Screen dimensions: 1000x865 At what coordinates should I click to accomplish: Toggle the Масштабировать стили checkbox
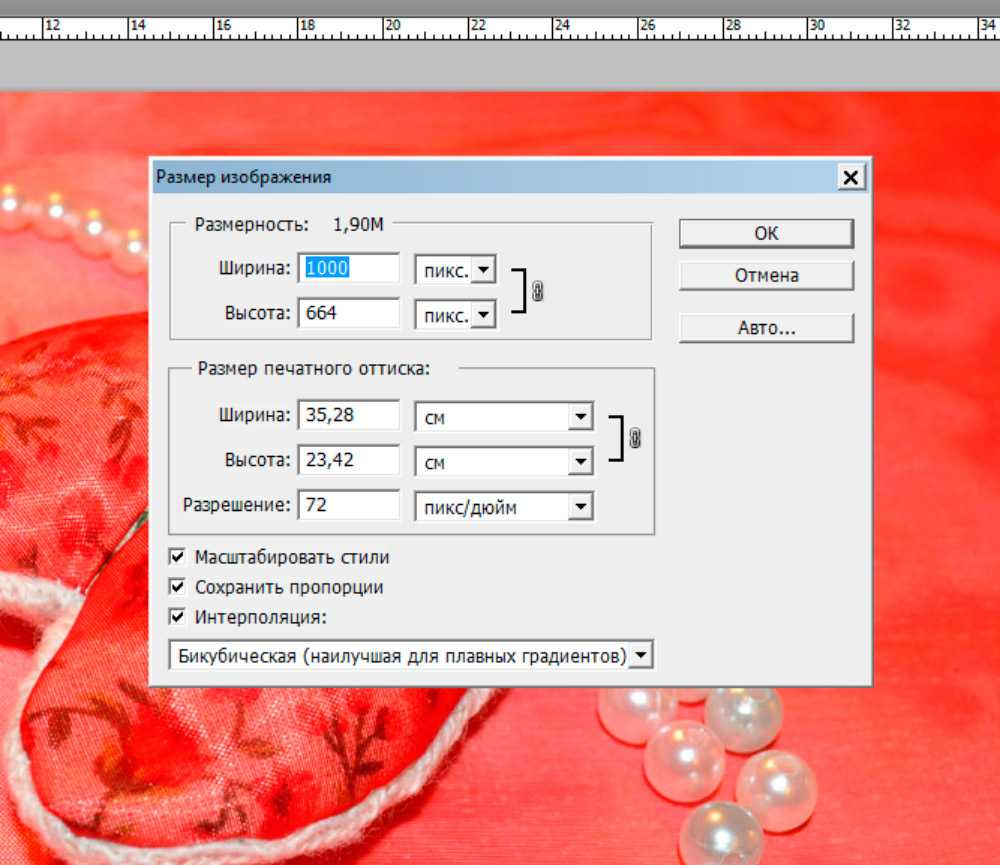click(177, 557)
